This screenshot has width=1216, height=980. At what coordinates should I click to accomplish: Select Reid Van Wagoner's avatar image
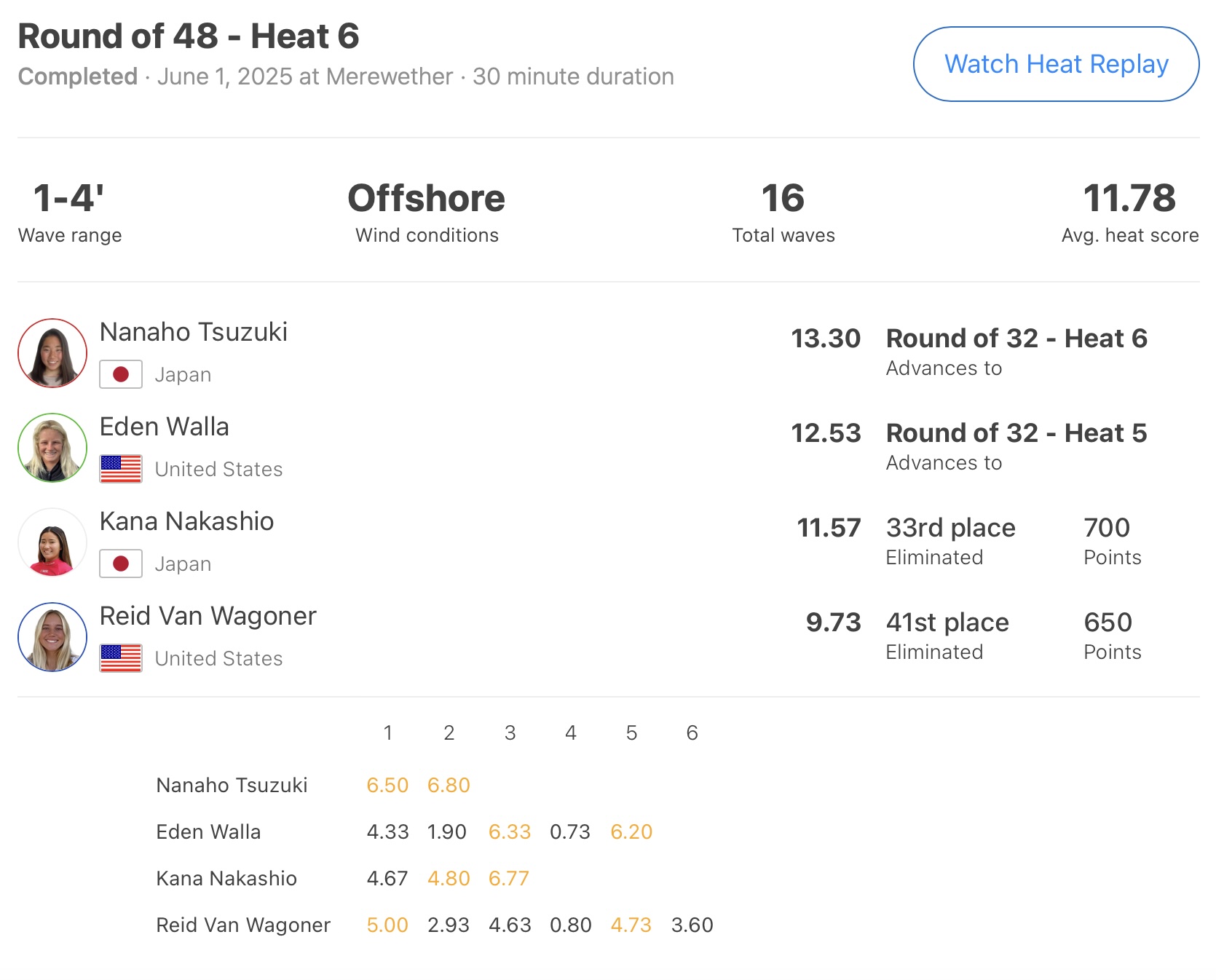(x=52, y=637)
